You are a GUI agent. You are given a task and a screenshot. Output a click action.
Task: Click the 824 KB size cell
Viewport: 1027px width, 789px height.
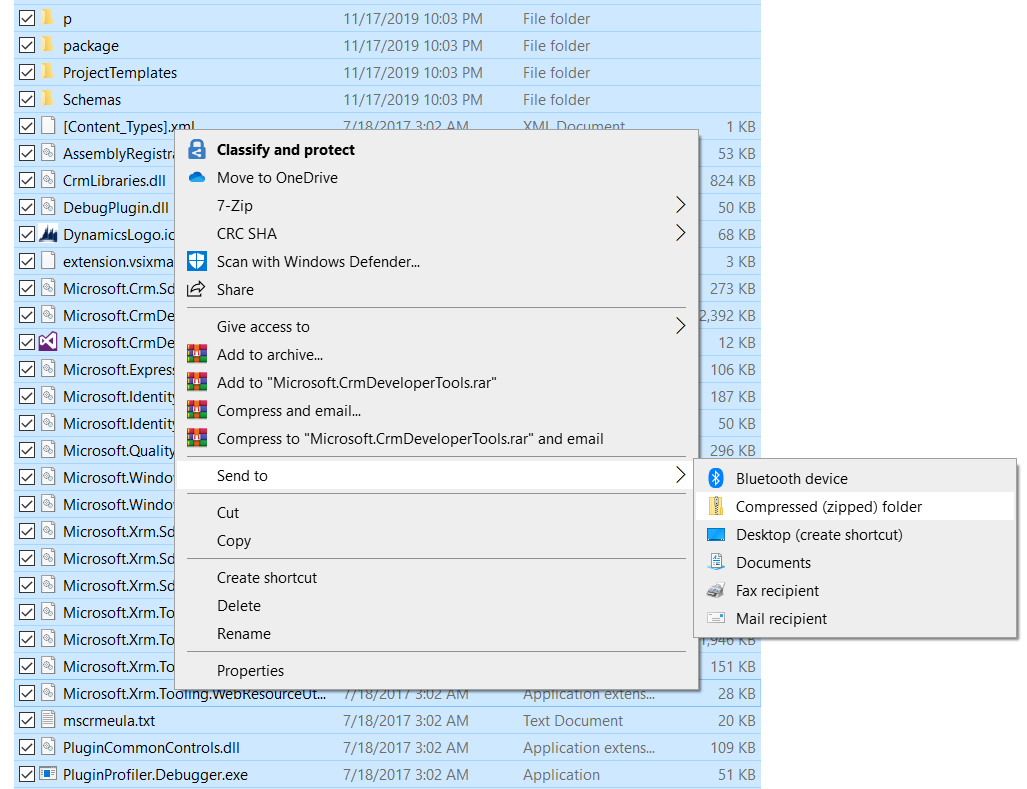732,180
